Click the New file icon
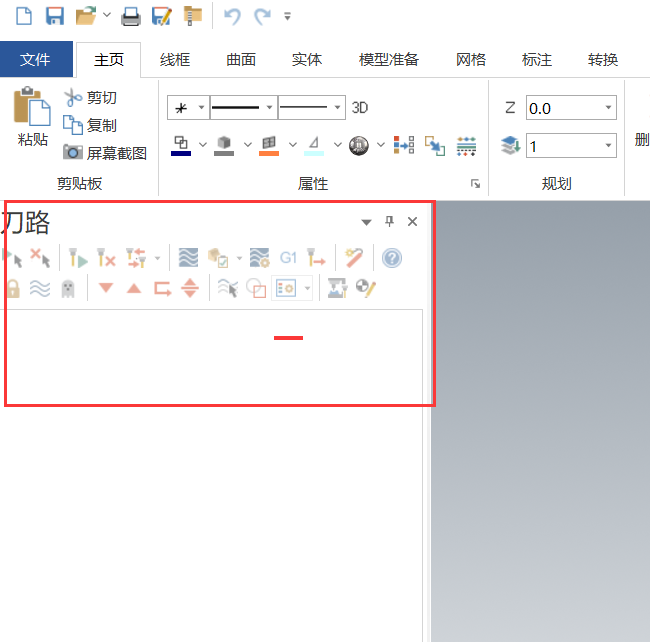This screenshot has height=642, width=650. click(x=24, y=16)
